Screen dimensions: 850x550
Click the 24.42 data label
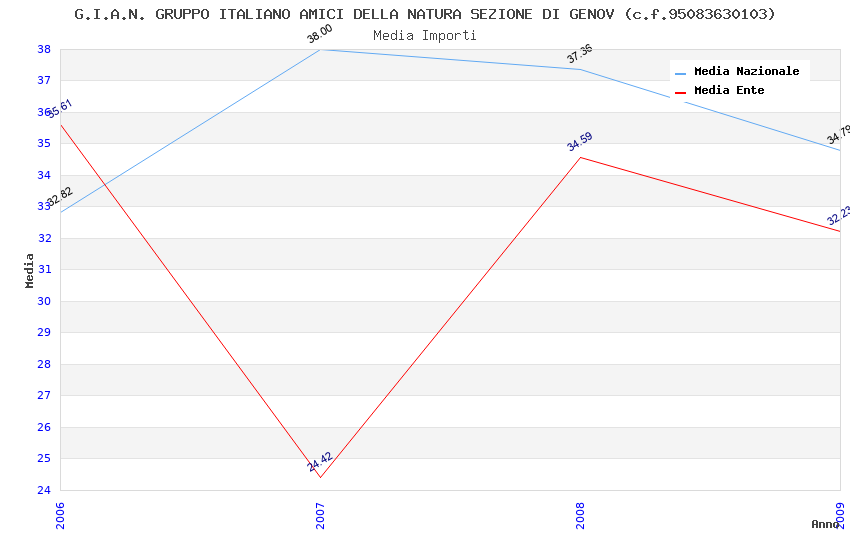[x=320, y=462]
